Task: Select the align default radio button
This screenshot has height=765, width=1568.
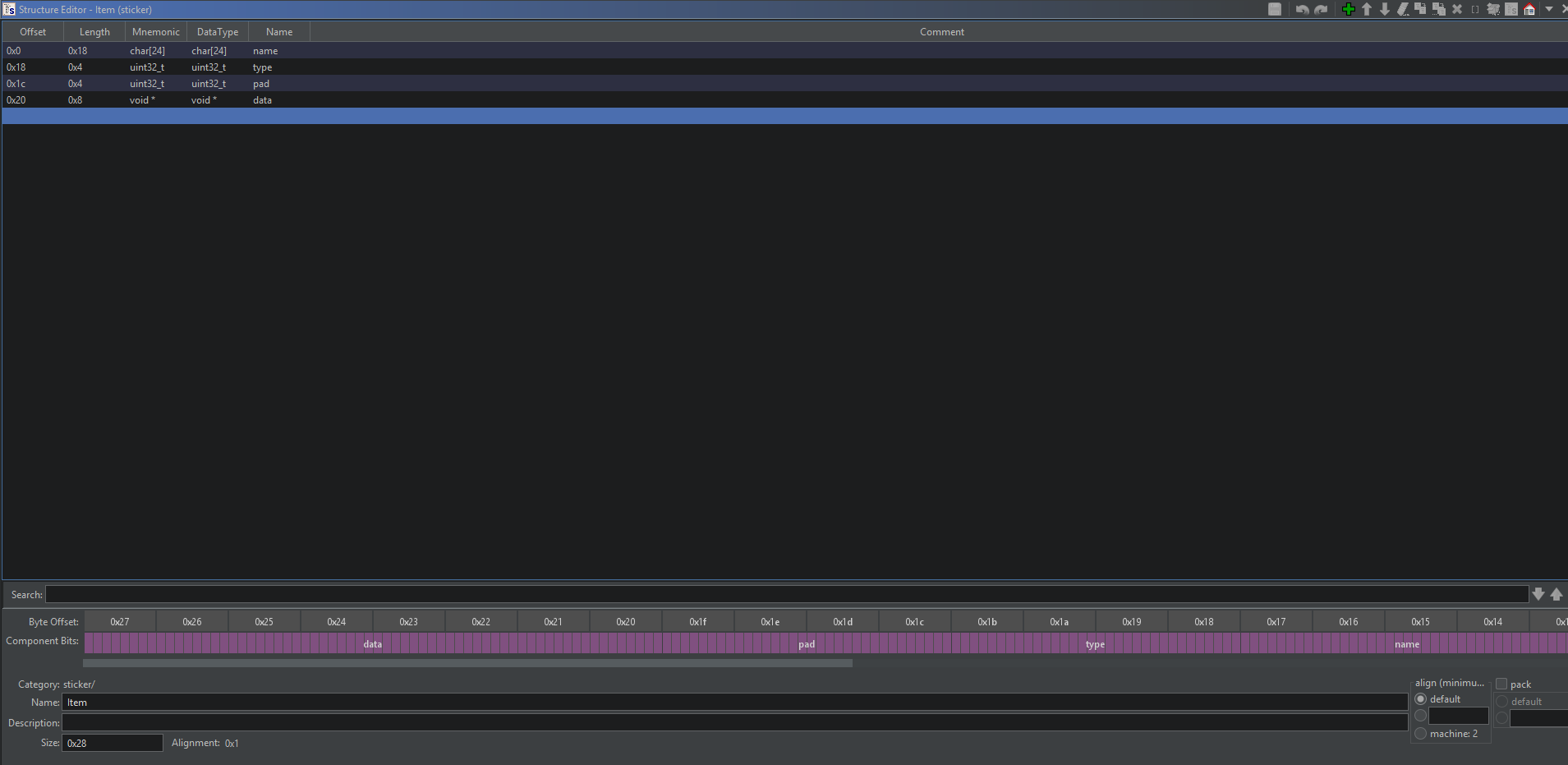Action: [x=1421, y=699]
